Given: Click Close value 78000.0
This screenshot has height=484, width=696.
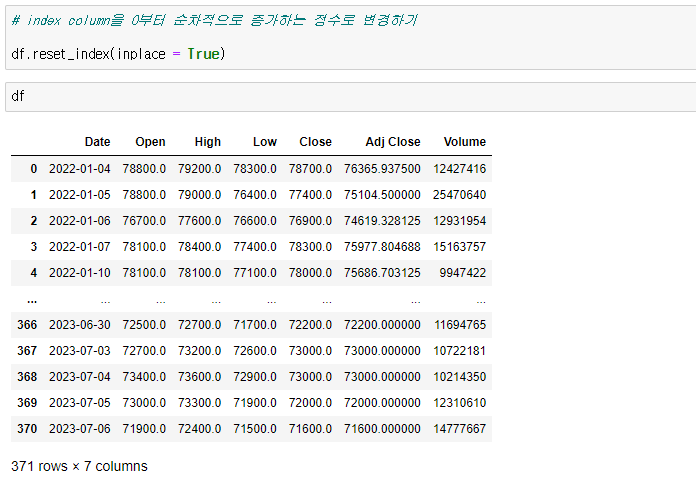Looking at the screenshot, I should point(310,273).
